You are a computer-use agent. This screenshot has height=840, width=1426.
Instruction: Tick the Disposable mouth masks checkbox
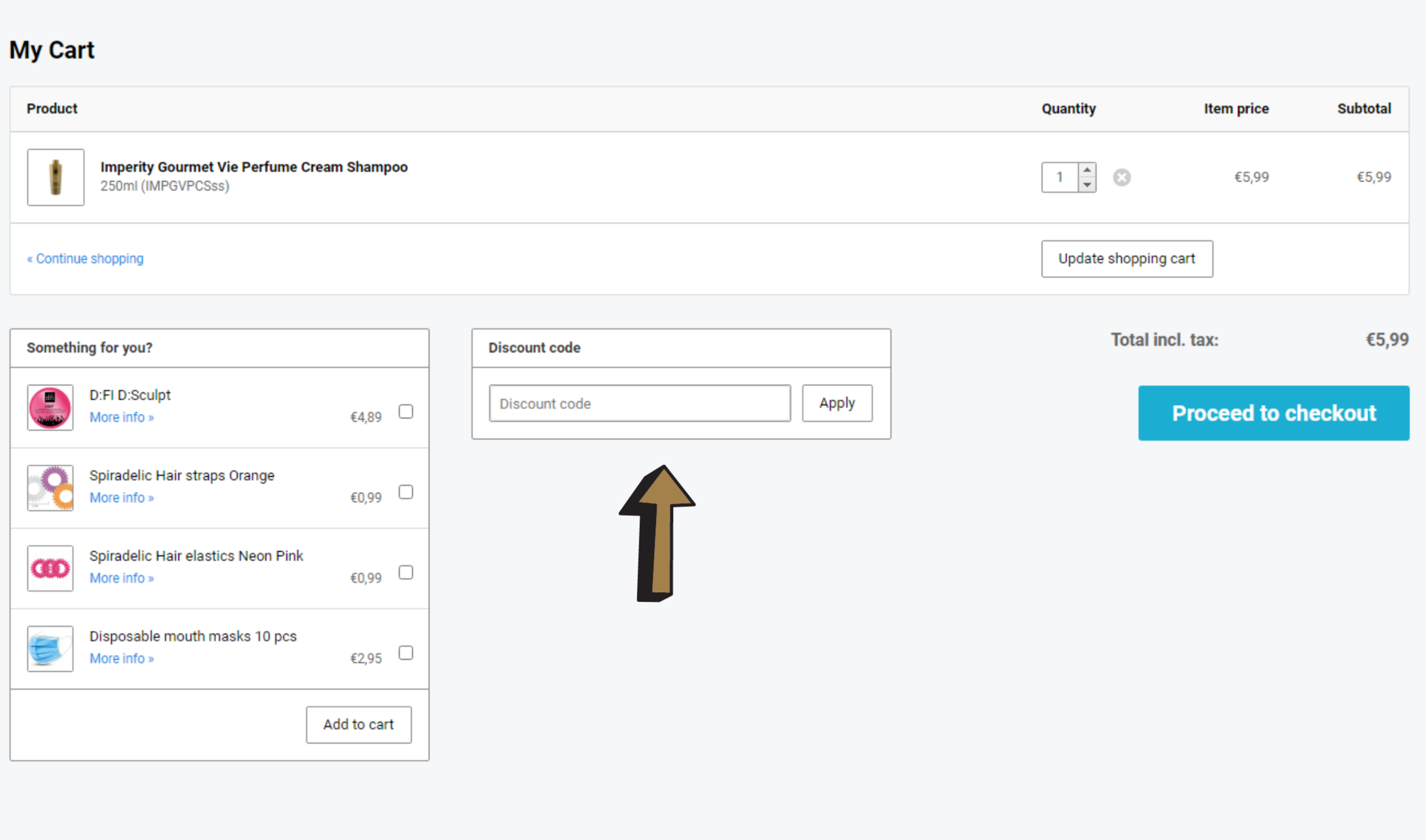(x=406, y=653)
